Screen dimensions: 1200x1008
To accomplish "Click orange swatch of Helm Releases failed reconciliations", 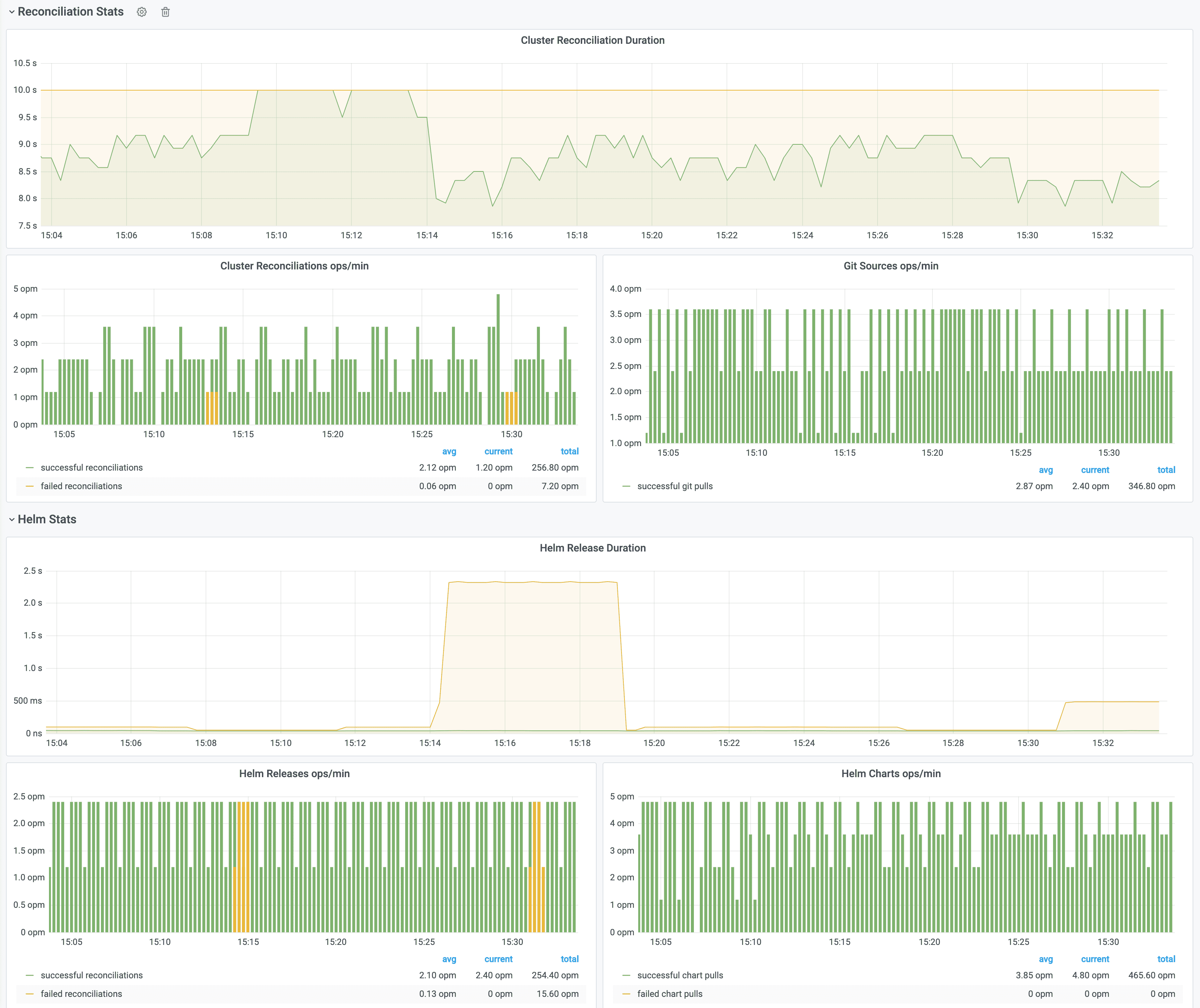I will (x=30, y=994).
